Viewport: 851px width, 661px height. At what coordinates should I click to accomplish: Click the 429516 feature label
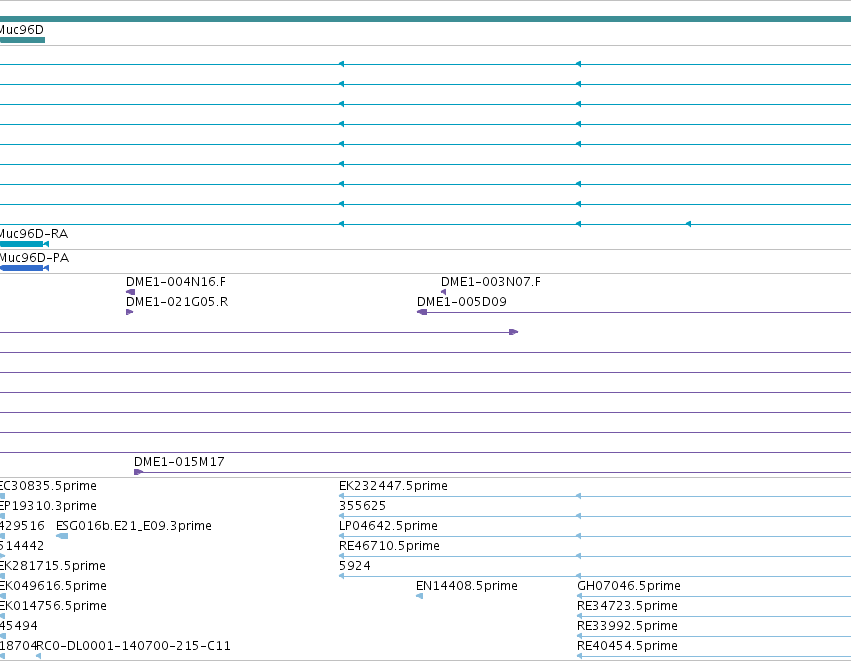[x=22, y=526]
